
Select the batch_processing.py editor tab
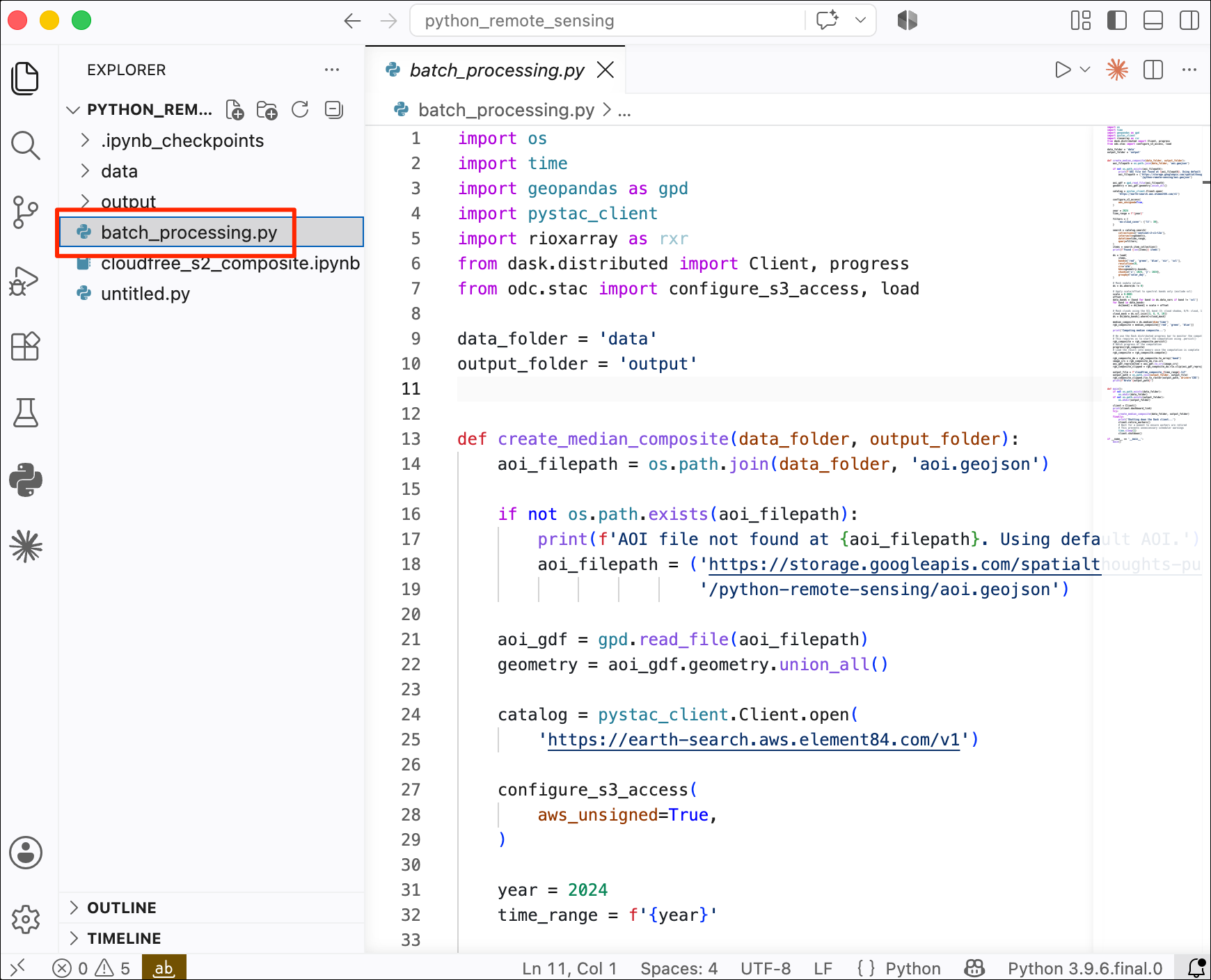[x=496, y=70]
